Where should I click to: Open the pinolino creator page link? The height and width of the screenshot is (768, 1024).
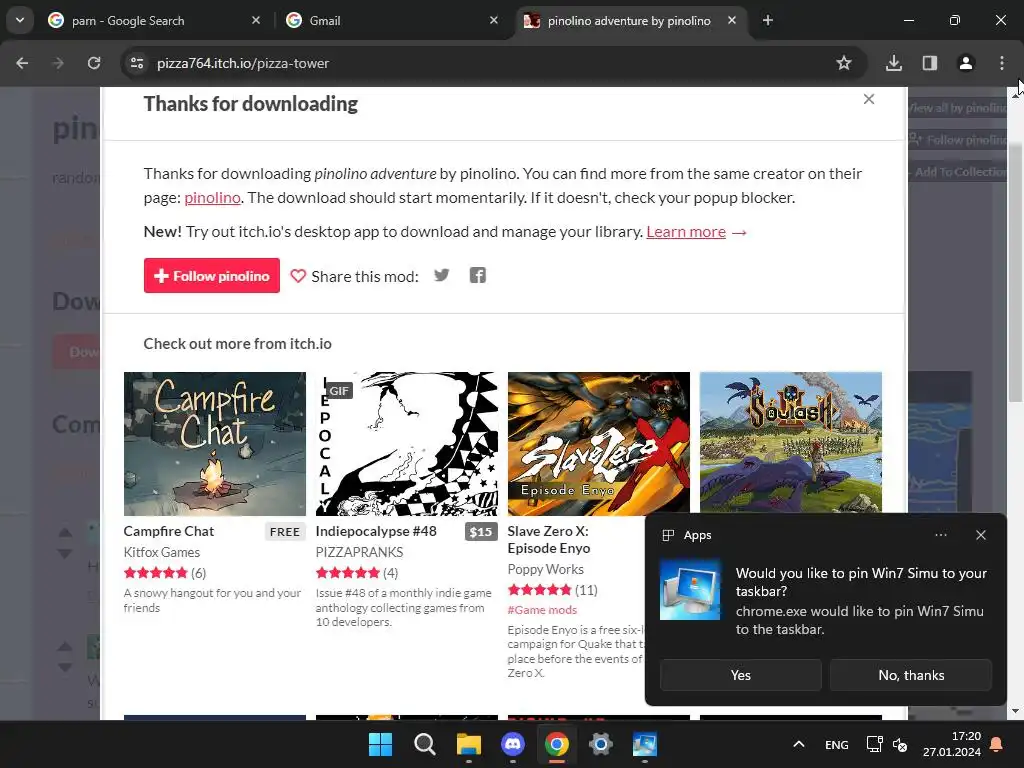[x=212, y=197]
